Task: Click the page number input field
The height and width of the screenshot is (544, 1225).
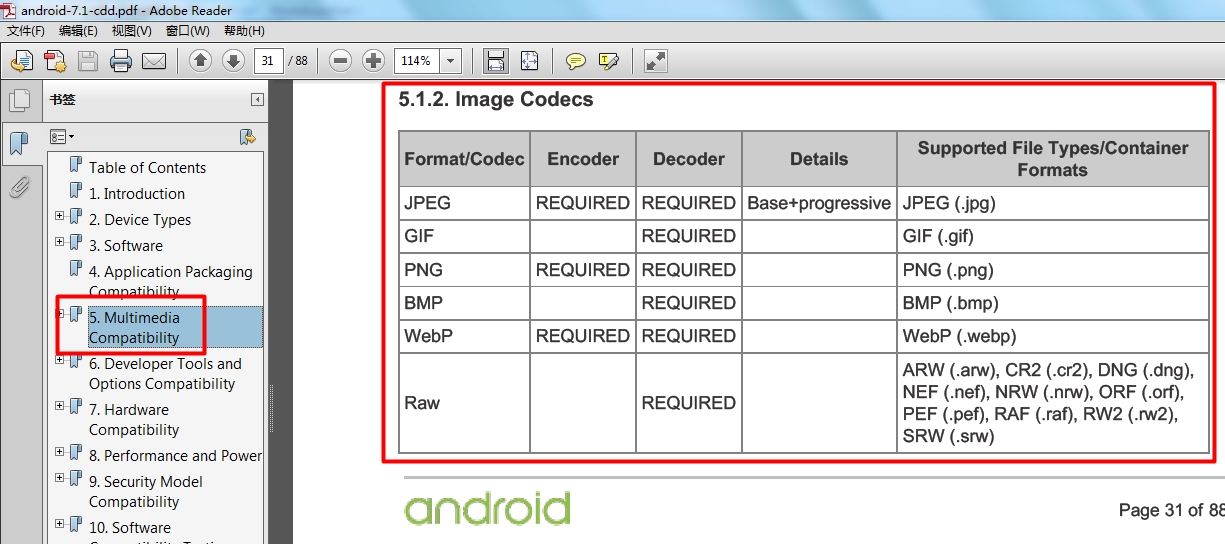Action: [x=269, y=61]
